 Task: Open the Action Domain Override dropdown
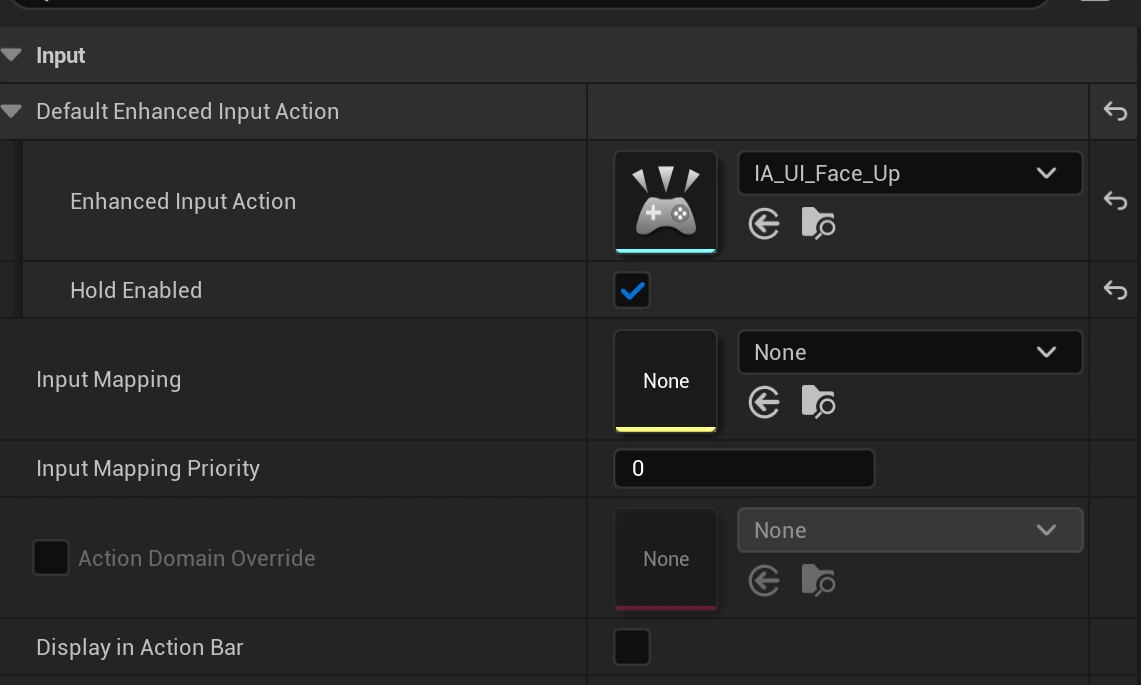tap(909, 530)
